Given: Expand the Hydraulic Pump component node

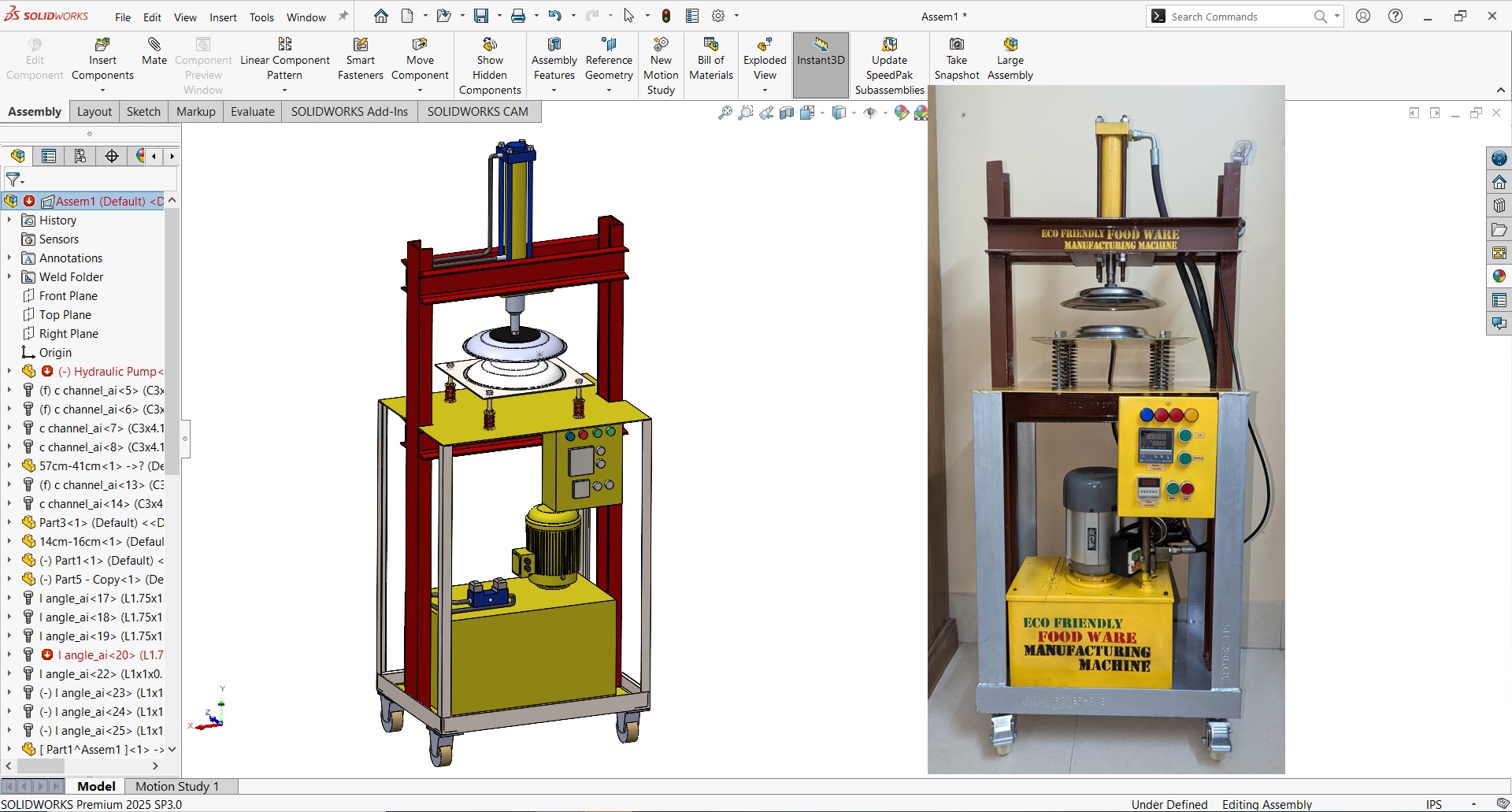Looking at the screenshot, I should point(9,371).
